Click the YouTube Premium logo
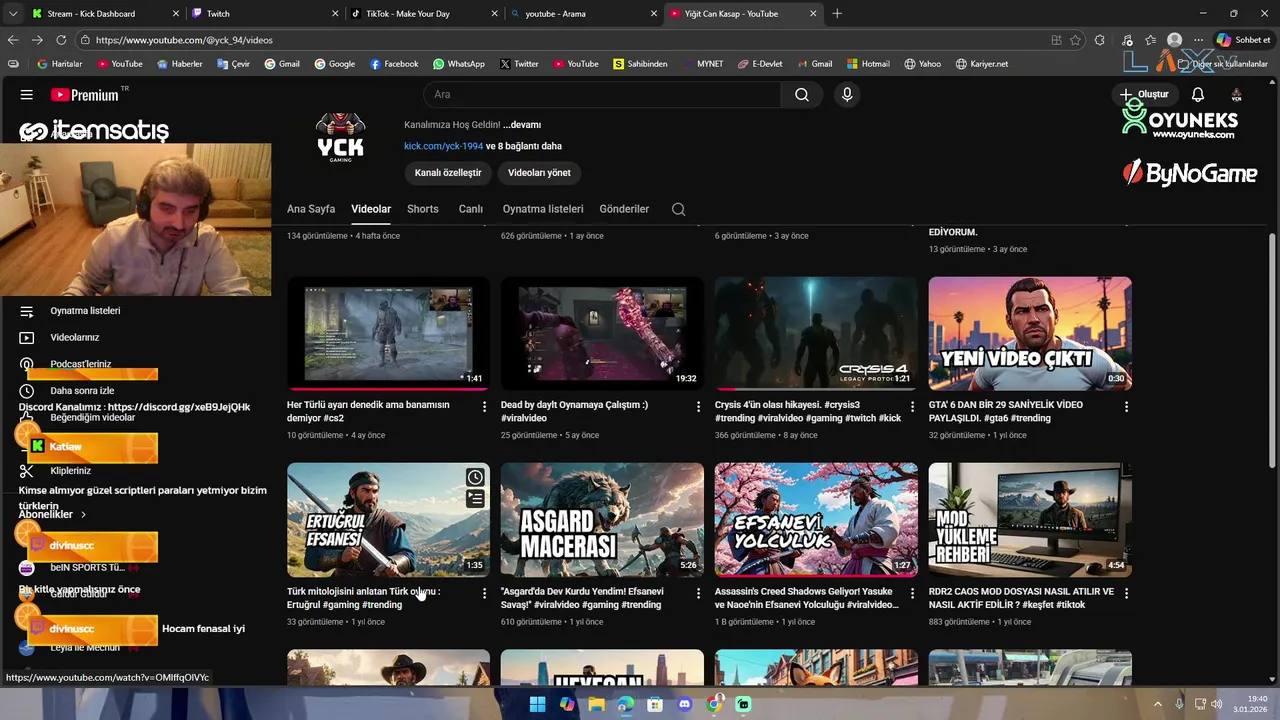This screenshot has height=720, width=1280. (85, 95)
